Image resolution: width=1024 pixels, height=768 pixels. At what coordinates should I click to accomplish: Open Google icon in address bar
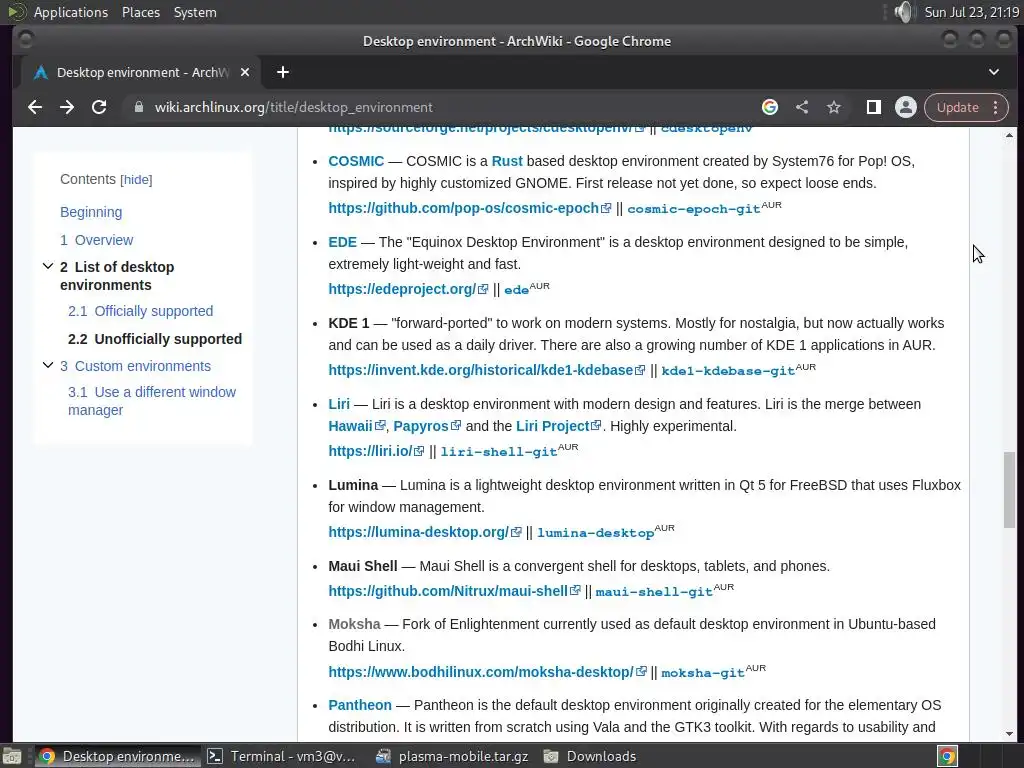coord(770,107)
